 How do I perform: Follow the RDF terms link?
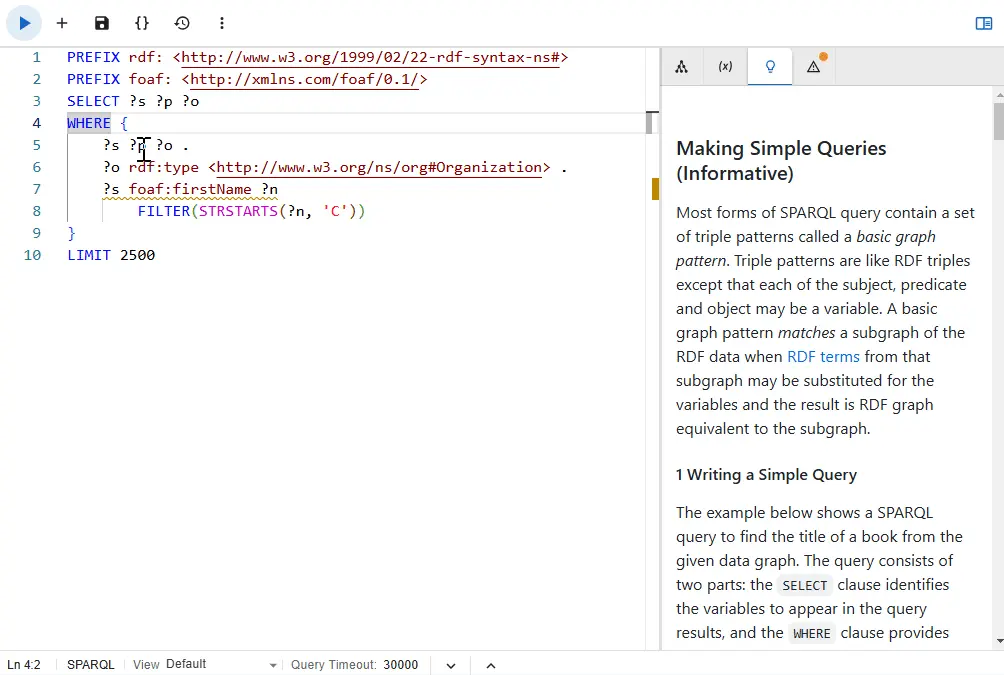point(823,357)
